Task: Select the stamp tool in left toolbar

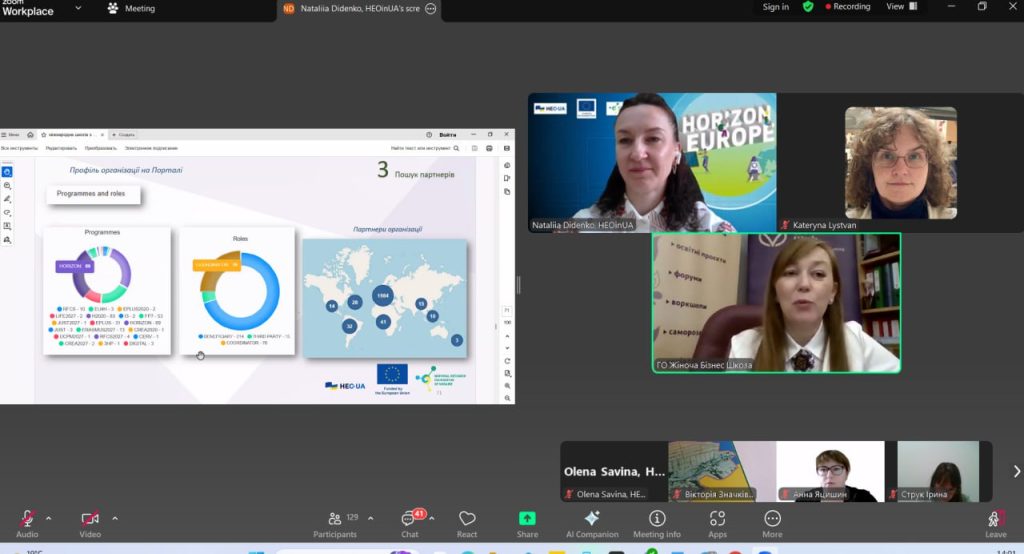Action: (x=7, y=240)
